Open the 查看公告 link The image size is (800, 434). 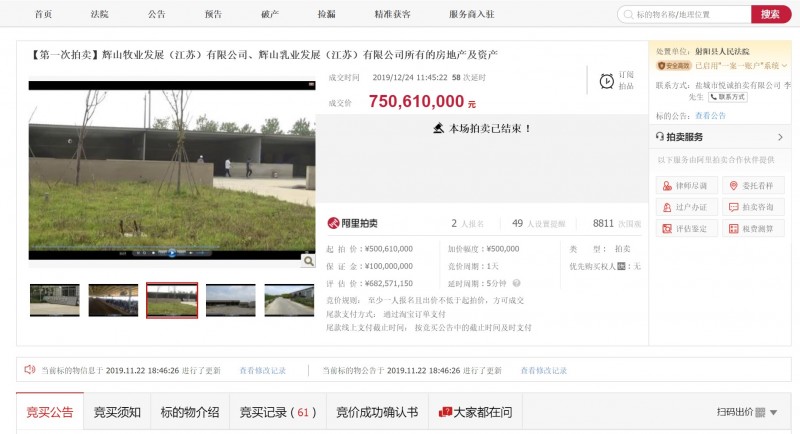click(710, 116)
